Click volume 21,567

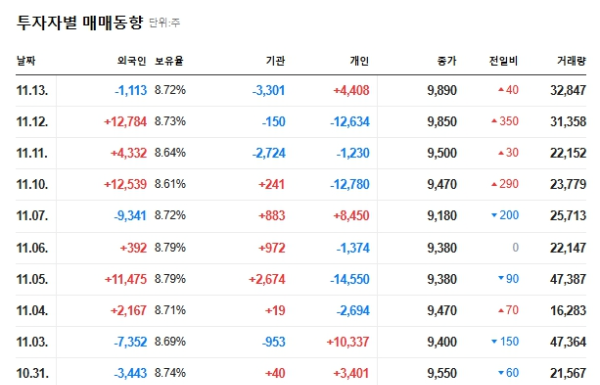click(x=568, y=373)
